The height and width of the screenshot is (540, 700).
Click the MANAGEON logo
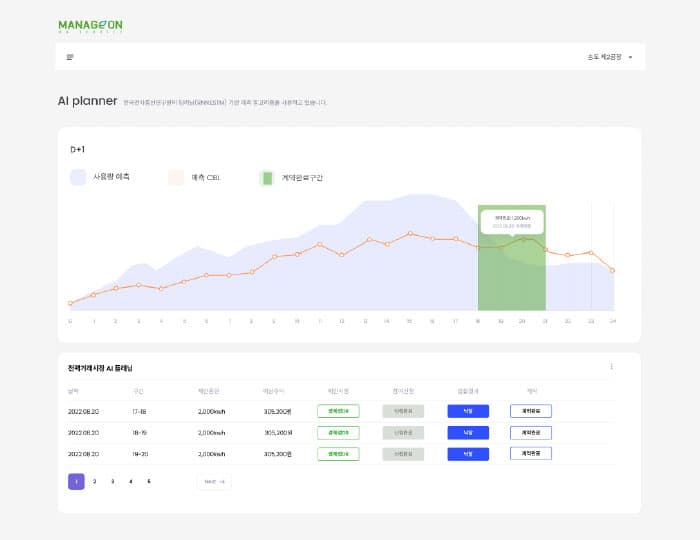coord(91,26)
